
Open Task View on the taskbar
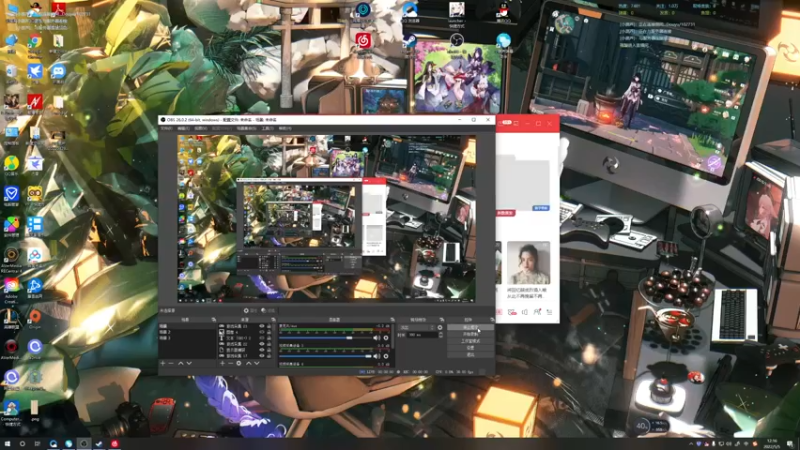37,444
